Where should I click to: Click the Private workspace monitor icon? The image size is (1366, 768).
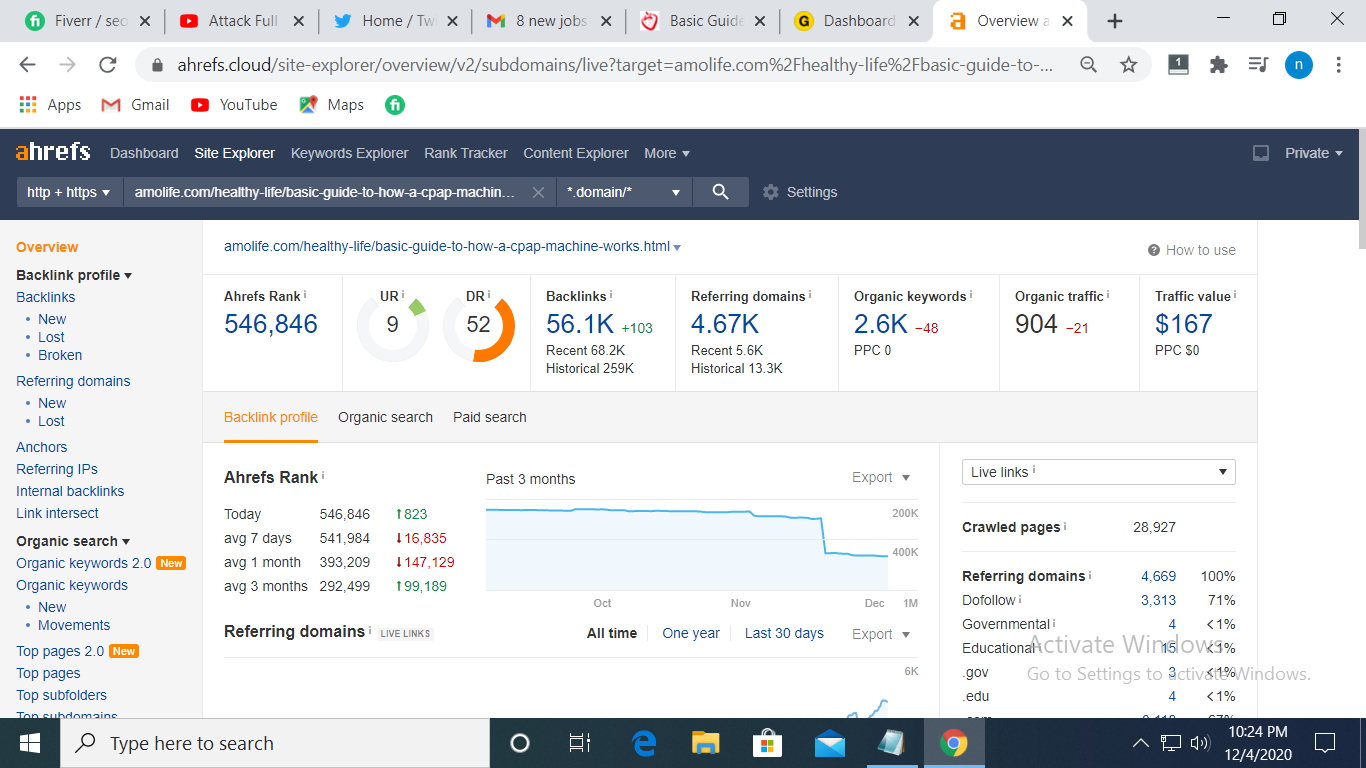(1261, 153)
